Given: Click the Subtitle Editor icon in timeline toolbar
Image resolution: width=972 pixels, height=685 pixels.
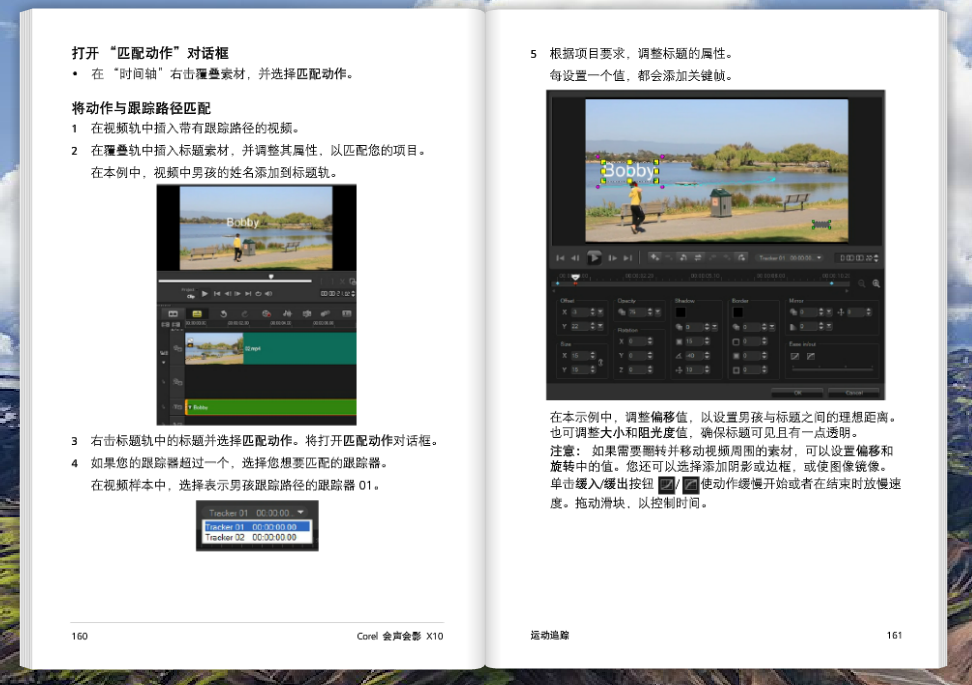Looking at the screenshot, I should [347, 314].
